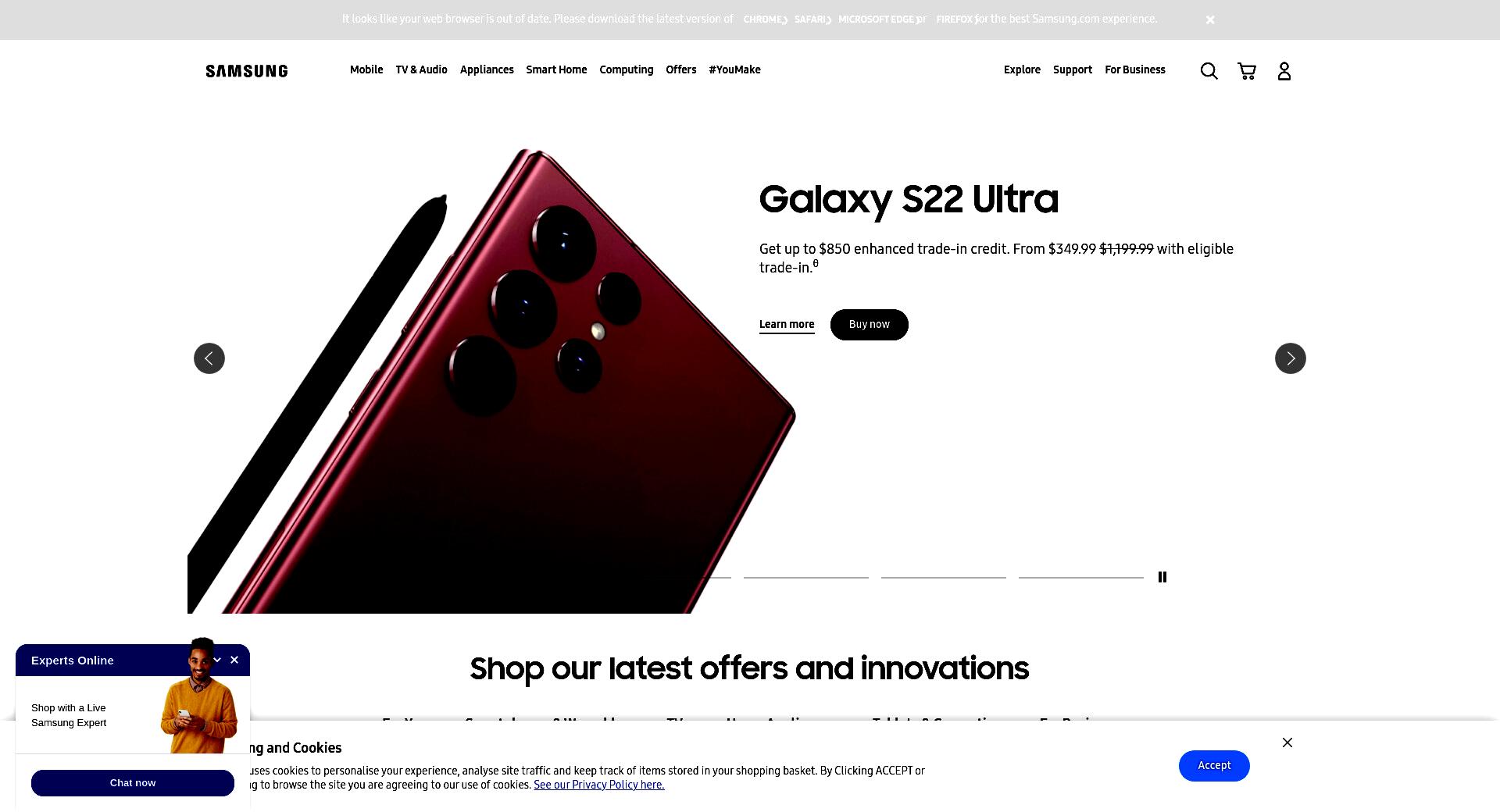
Task: Start a chat with Chat now
Action: [133, 783]
